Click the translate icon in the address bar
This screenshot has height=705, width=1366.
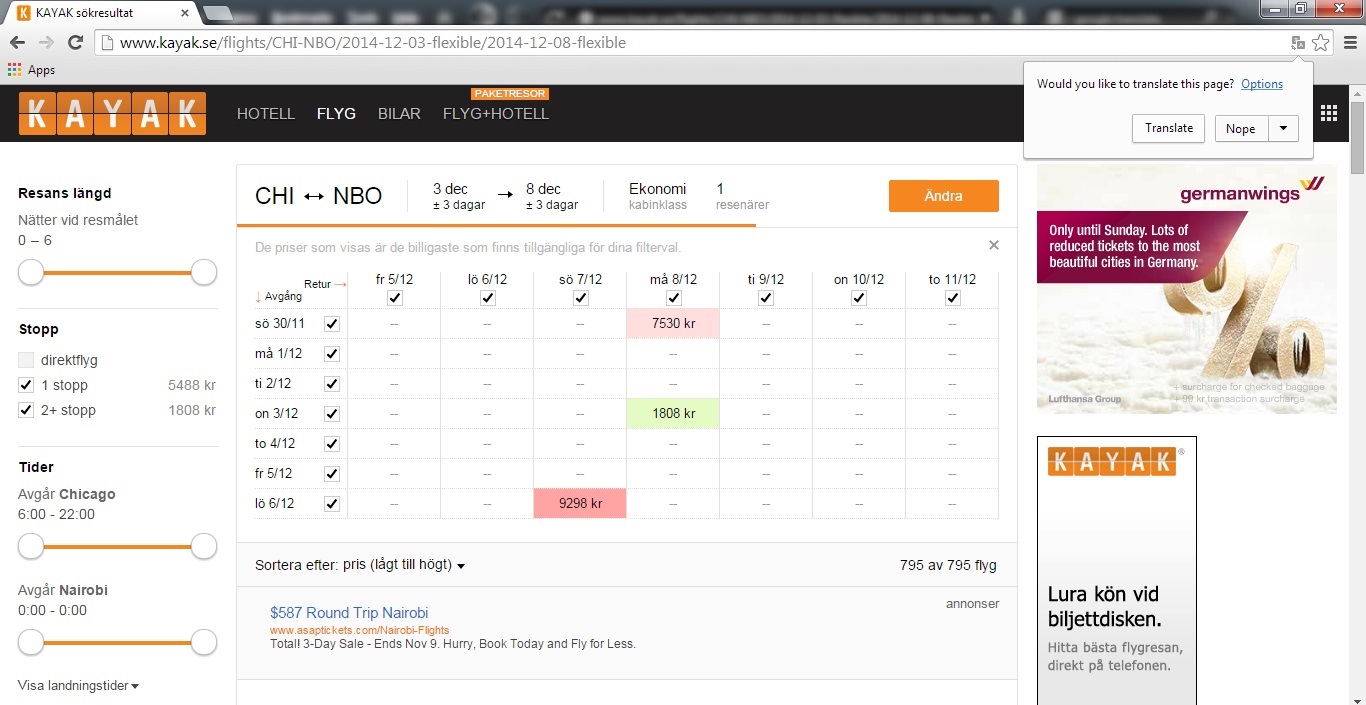point(1298,42)
